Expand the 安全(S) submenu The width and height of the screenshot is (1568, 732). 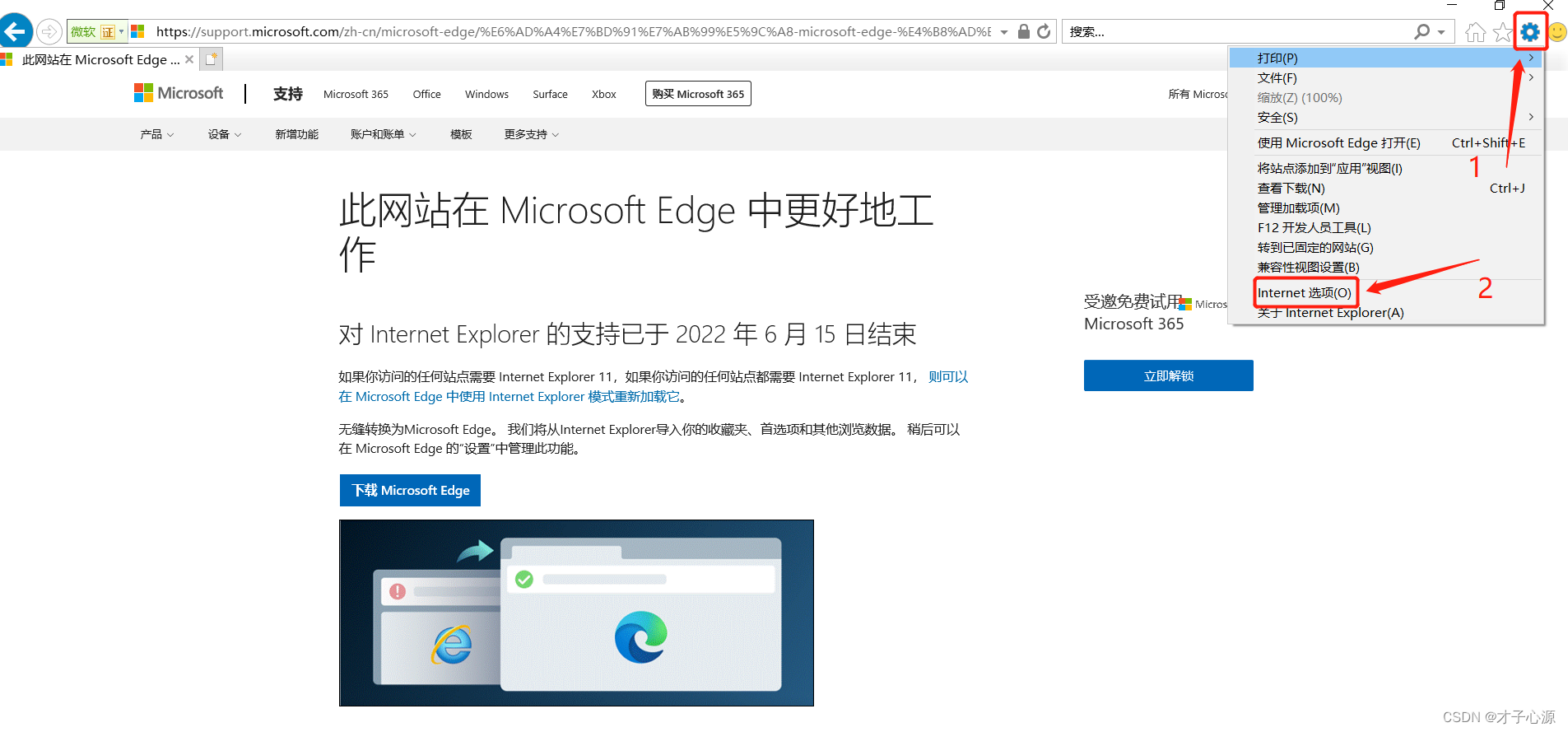1385,117
